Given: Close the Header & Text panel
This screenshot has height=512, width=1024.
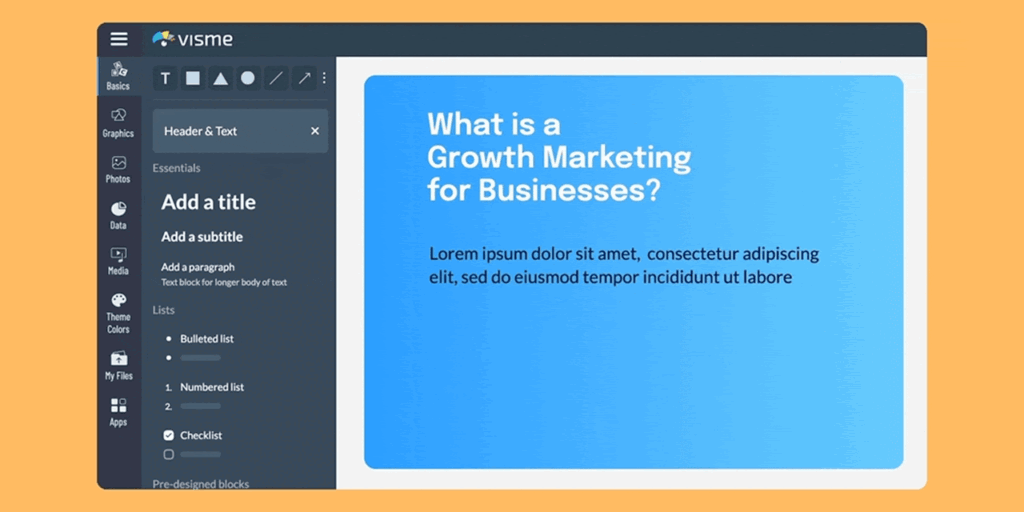Looking at the screenshot, I should [315, 131].
